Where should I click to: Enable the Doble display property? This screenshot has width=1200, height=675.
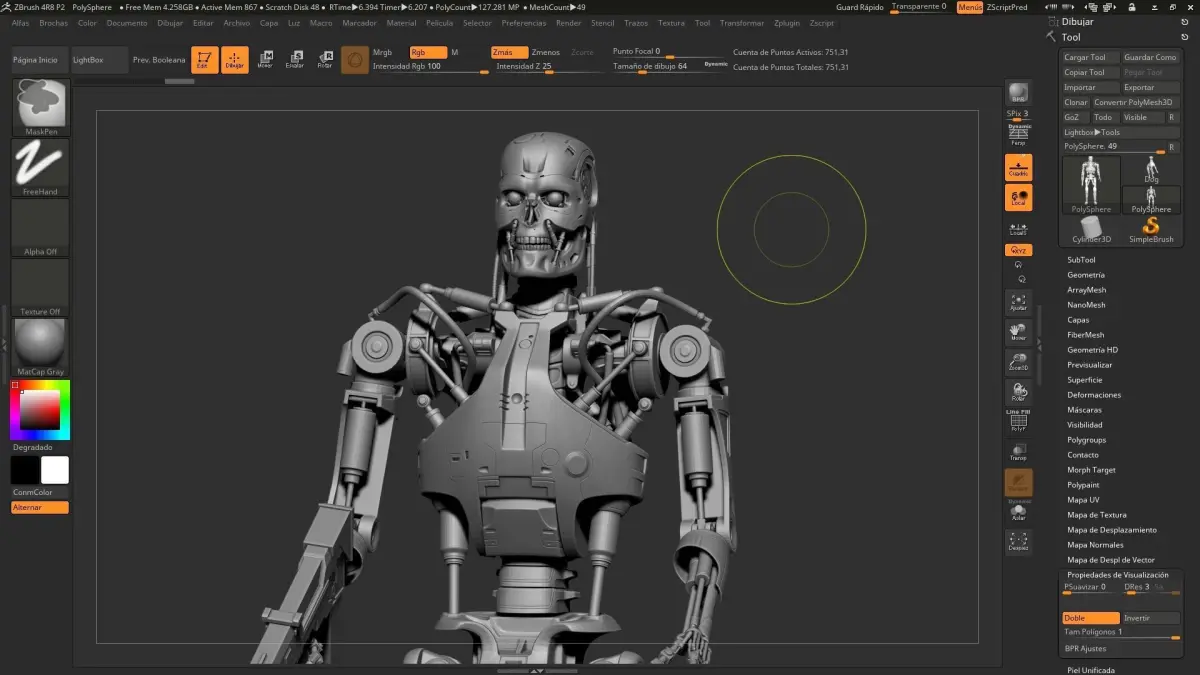(x=1090, y=618)
